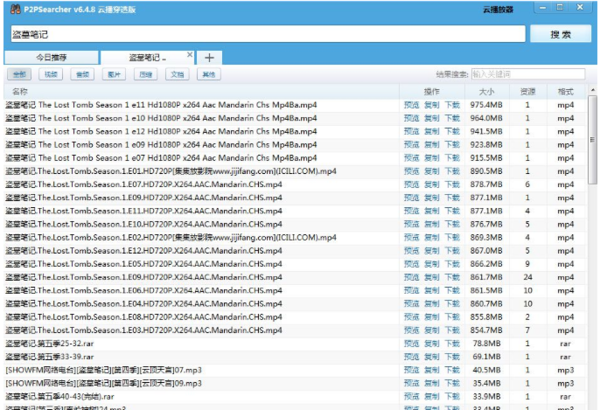This screenshot has width=600, height=410.
Task: Sort the list by 大小 column header
Action: point(486,90)
